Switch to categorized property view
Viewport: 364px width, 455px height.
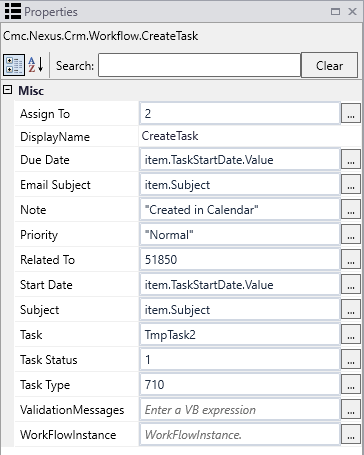14,65
